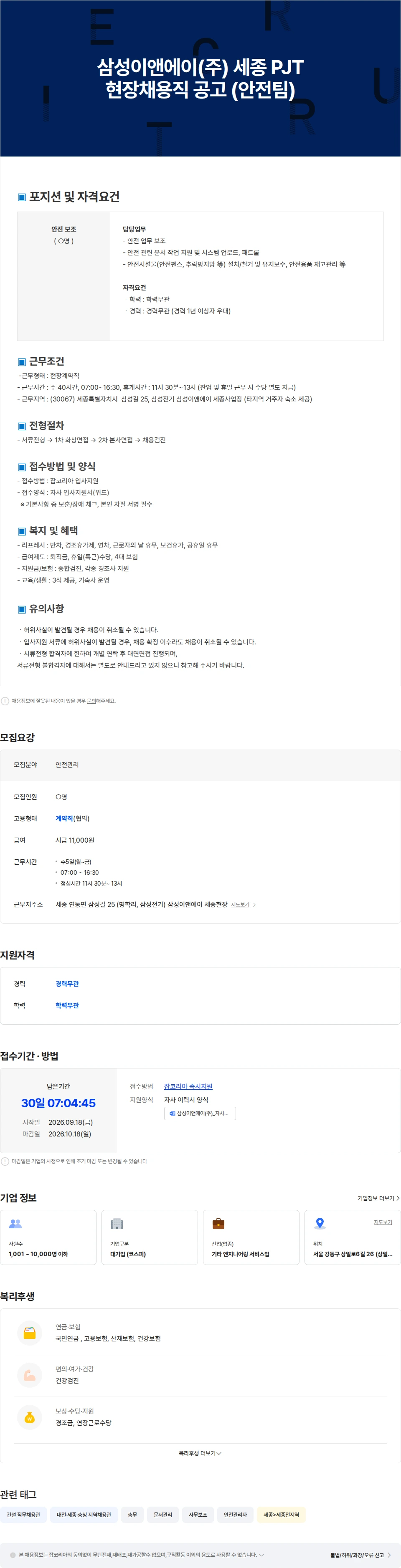The height and width of the screenshot is (1568, 401).
Task: Click 잡코리아 즉시지원 apply link
Action: point(188,1086)
